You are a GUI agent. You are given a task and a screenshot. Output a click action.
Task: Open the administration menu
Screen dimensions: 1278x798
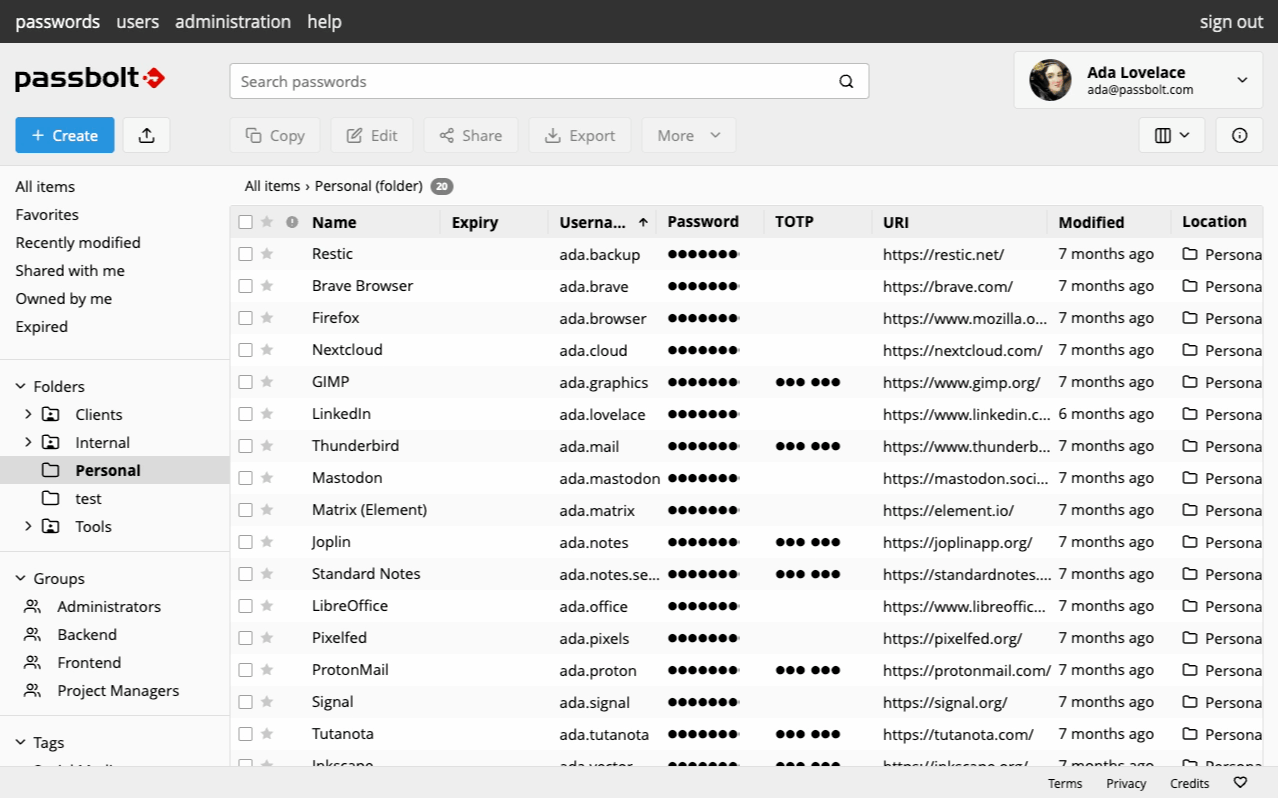pyautogui.click(x=233, y=21)
